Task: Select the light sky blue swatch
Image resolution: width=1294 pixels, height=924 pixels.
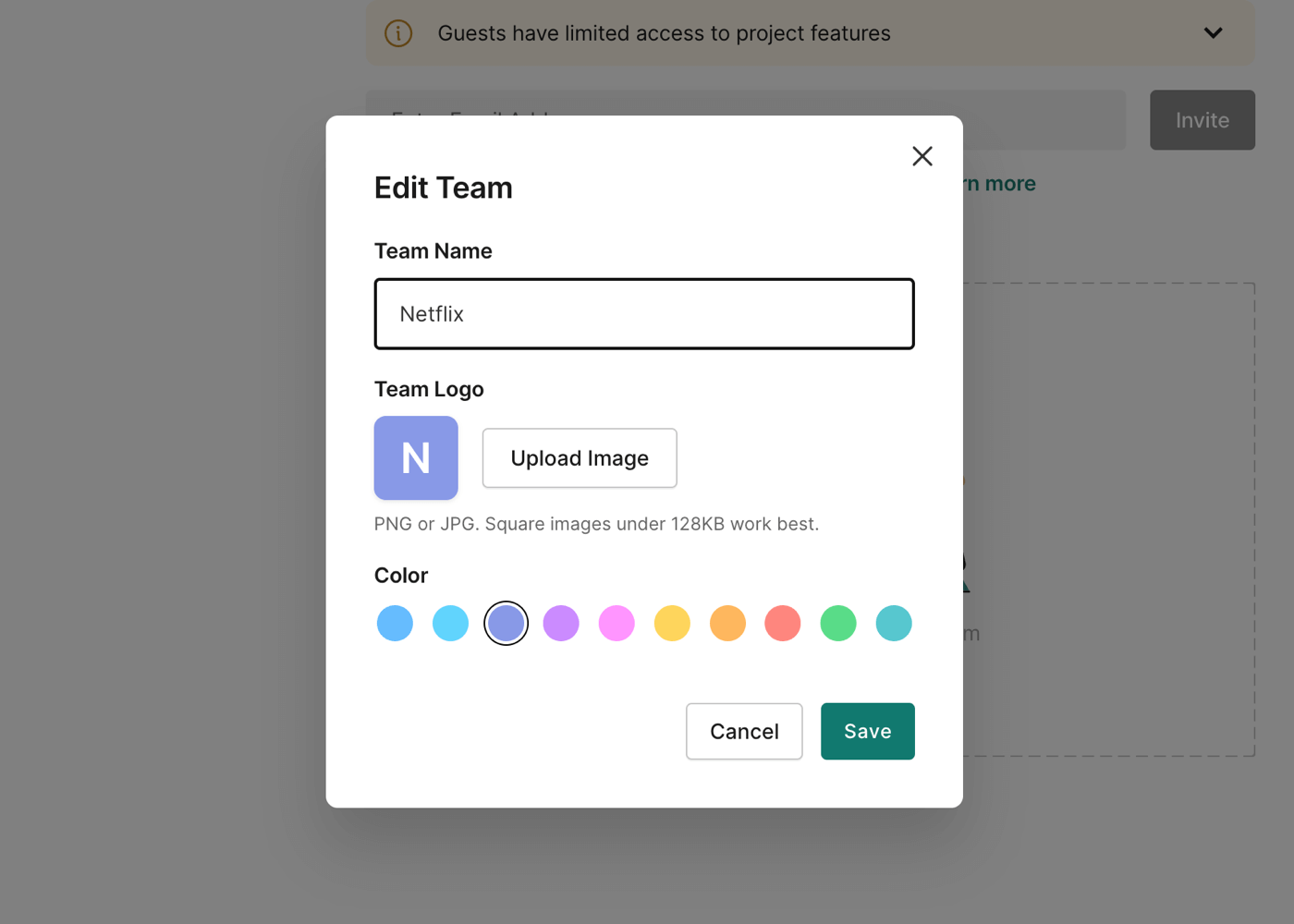Action: 450,624
